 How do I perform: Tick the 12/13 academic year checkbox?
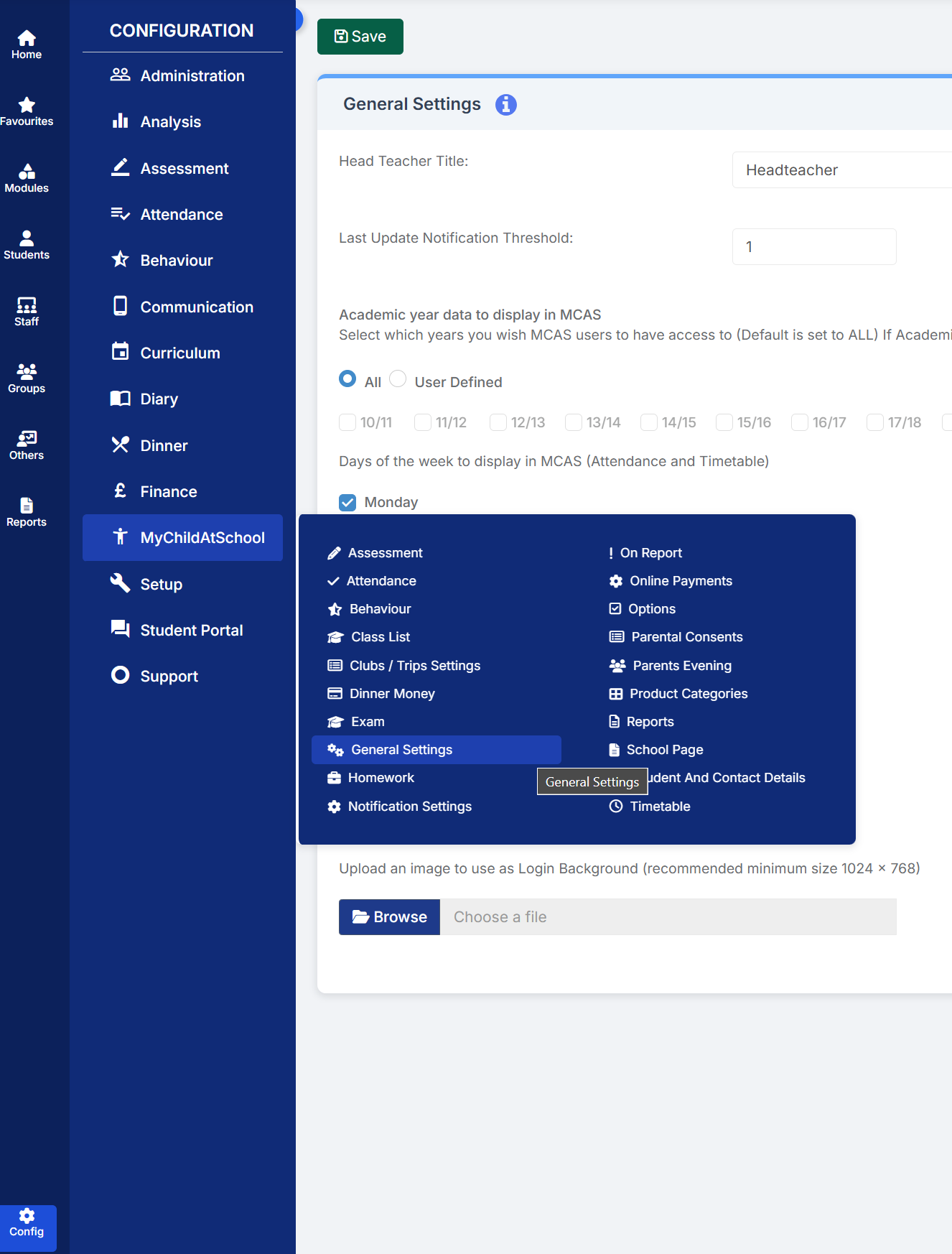(498, 422)
